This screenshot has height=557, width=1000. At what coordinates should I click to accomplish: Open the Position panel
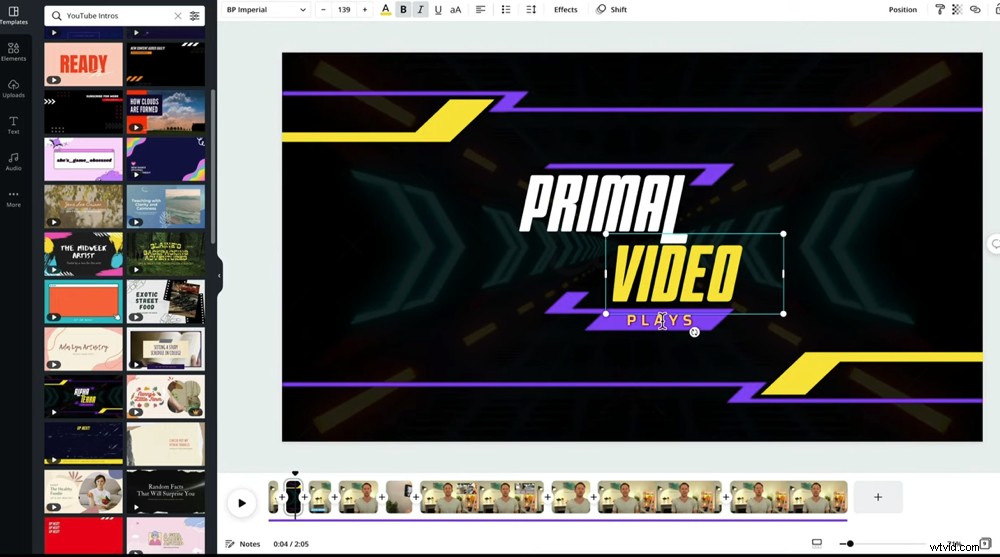pos(902,10)
